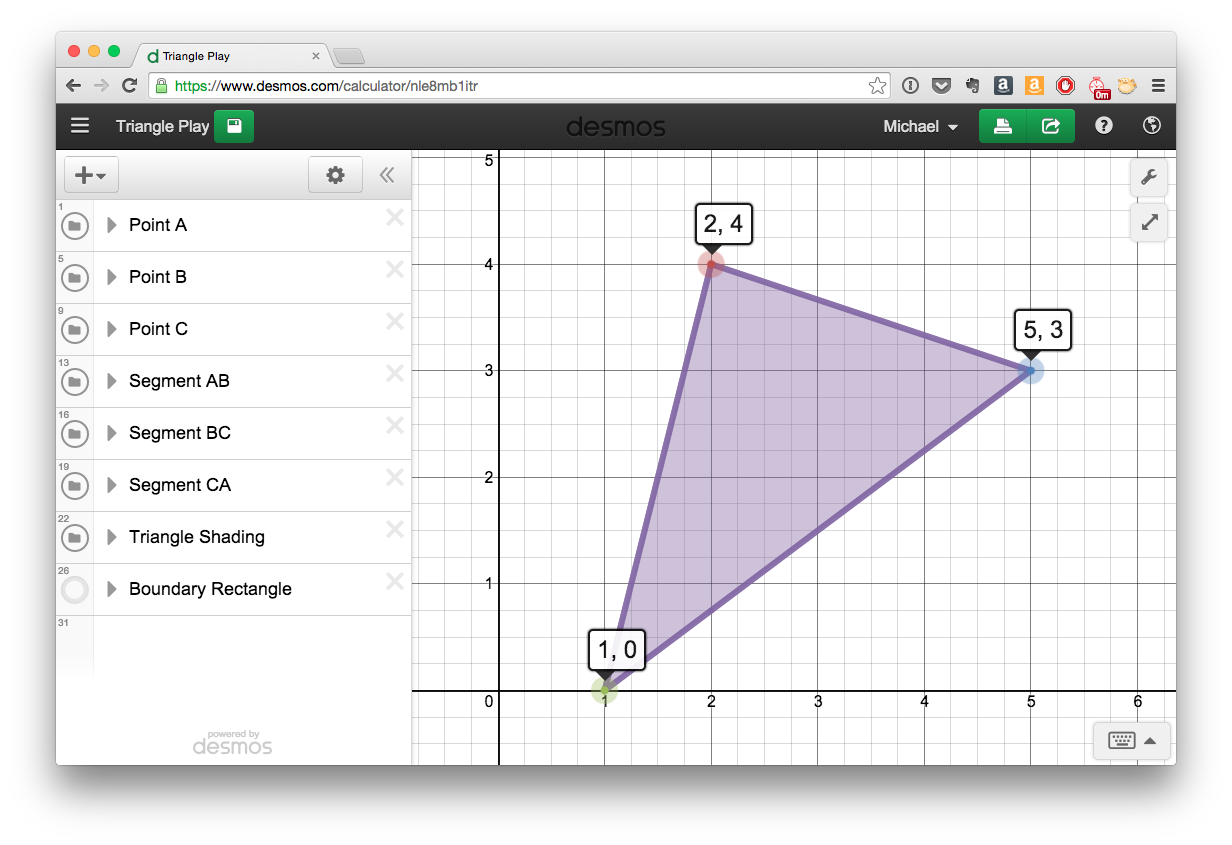Image resolution: width=1232 pixels, height=845 pixels.
Task: Delete the Point B folder
Action: click(395, 270)
